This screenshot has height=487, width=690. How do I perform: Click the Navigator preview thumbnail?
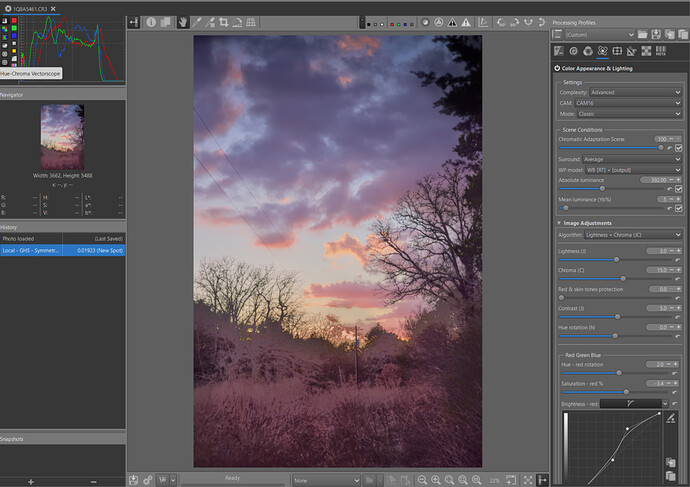[62, 137]
